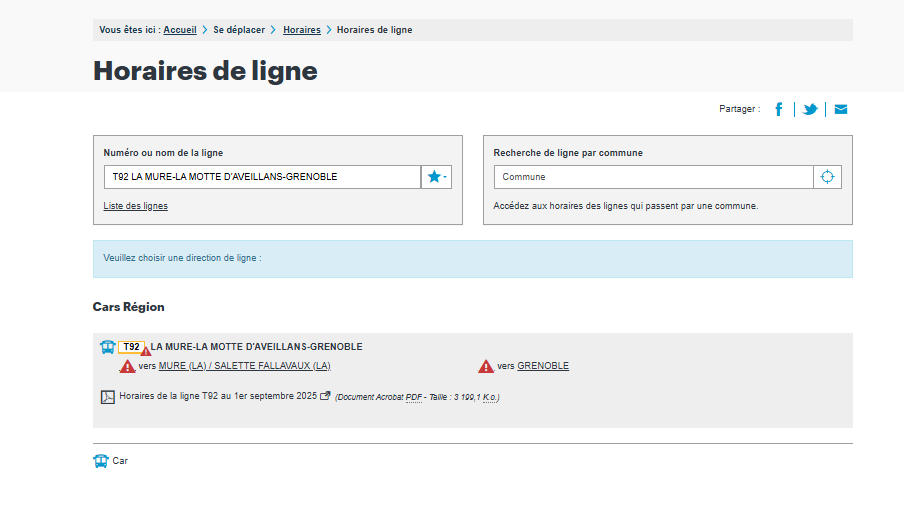Go to Accueil in the breadcrumb
The width and height of the screenshot is (904, 508).
[180, 30]
